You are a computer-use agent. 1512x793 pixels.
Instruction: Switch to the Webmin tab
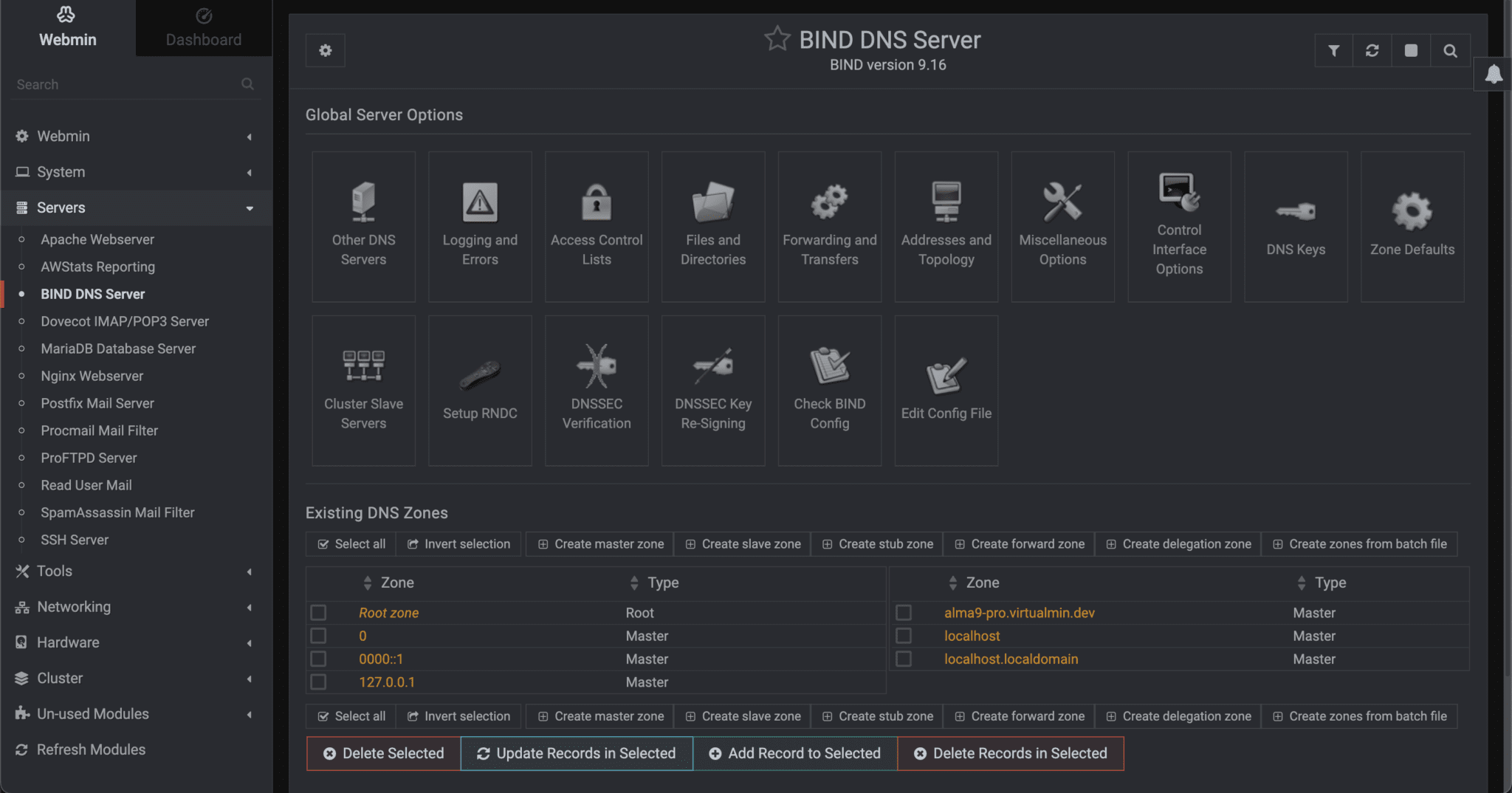67,28
